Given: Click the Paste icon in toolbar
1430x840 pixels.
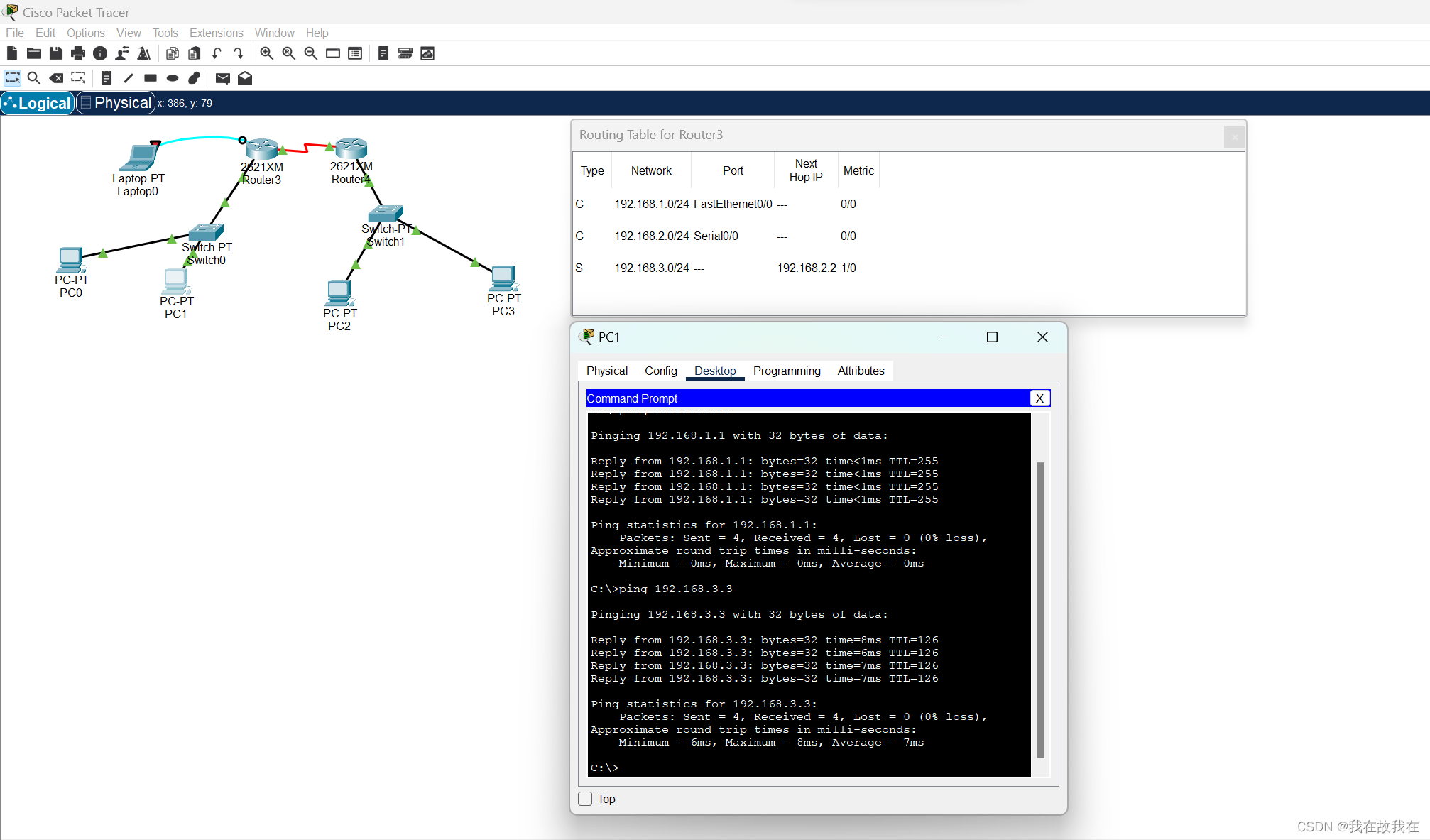Looking at the screenshot, I should point(195,53).
